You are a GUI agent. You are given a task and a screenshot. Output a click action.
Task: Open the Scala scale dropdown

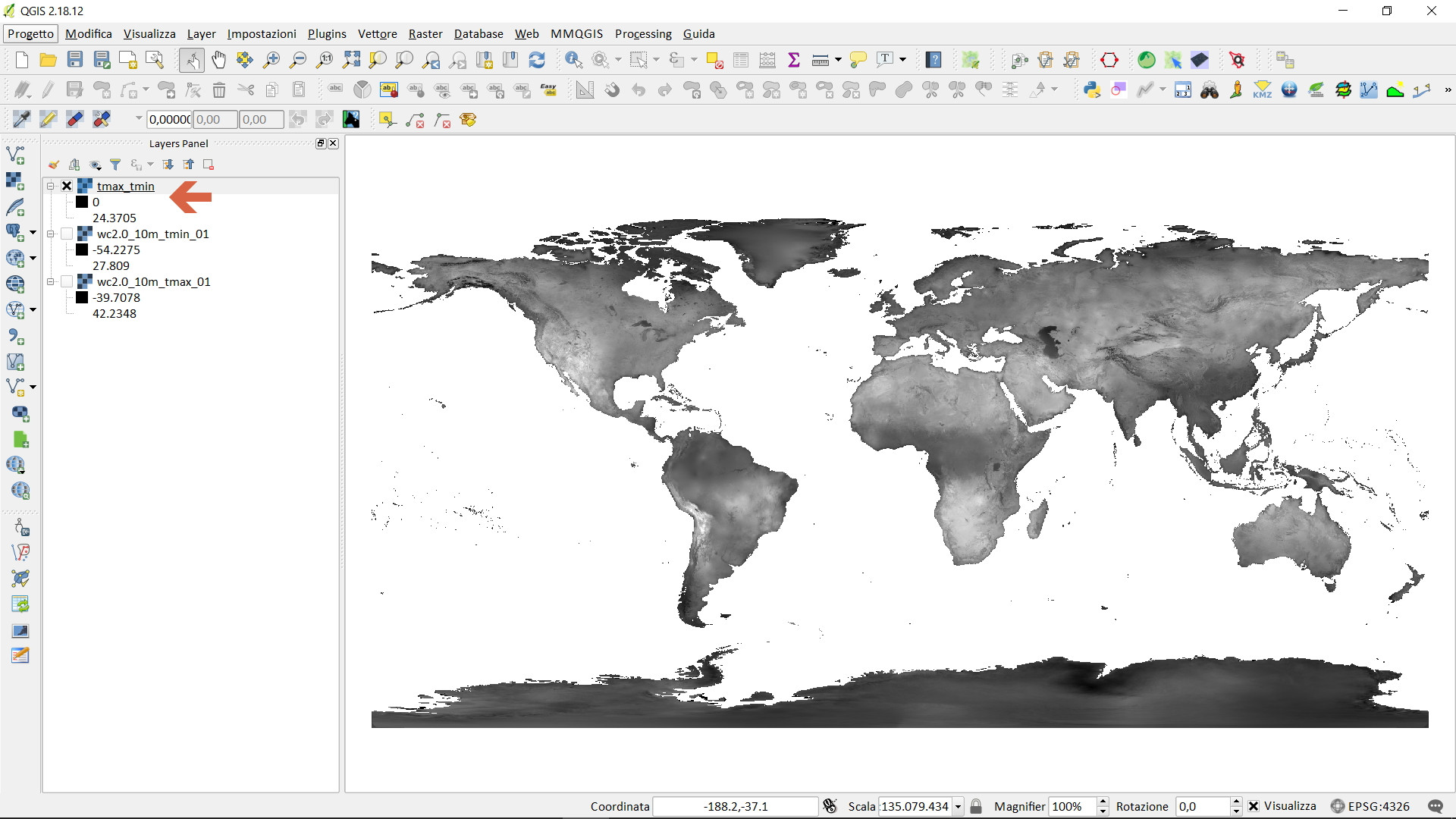click(x=959, y=806)
